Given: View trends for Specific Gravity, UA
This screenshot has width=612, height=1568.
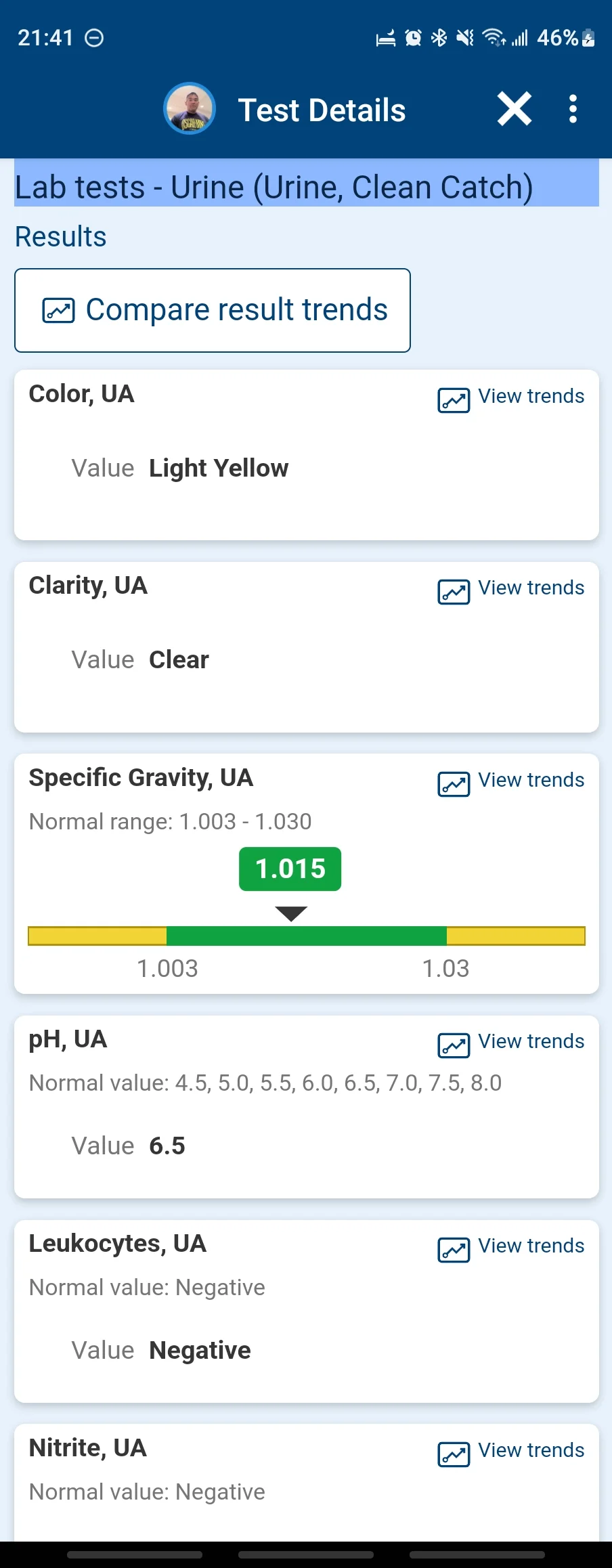Looking at the screenshot, I should 511,781.
